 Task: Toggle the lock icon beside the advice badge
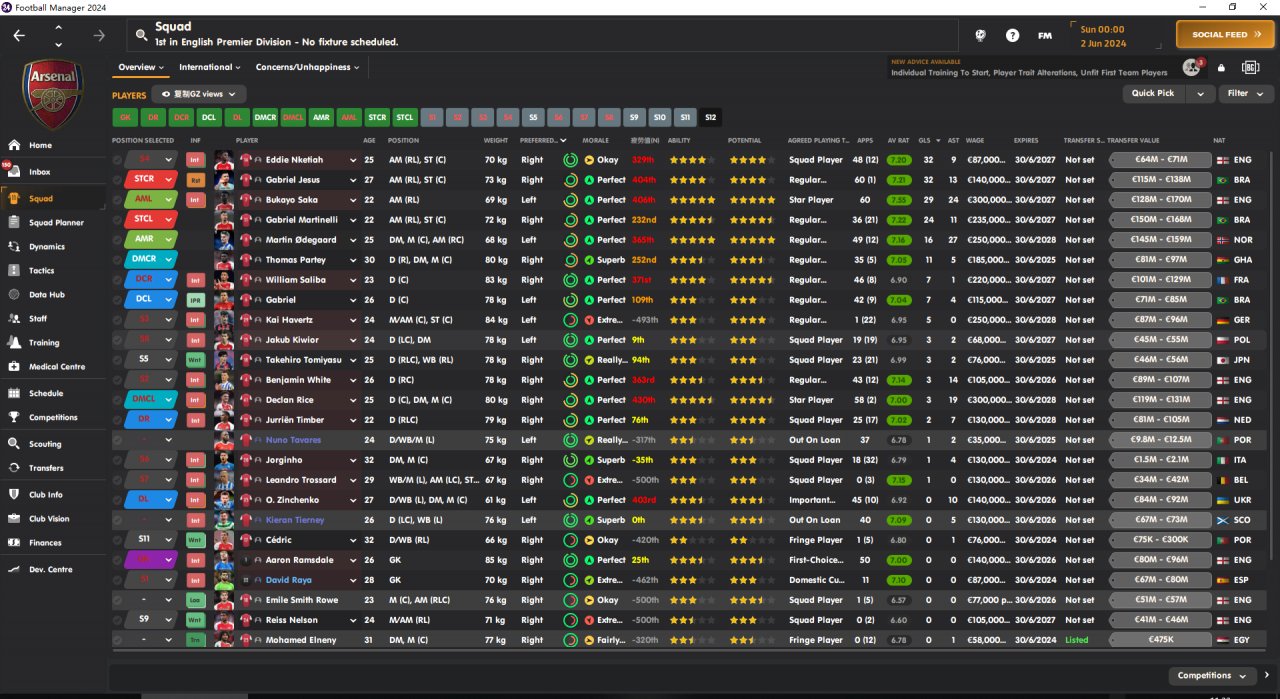[1221, 68]
